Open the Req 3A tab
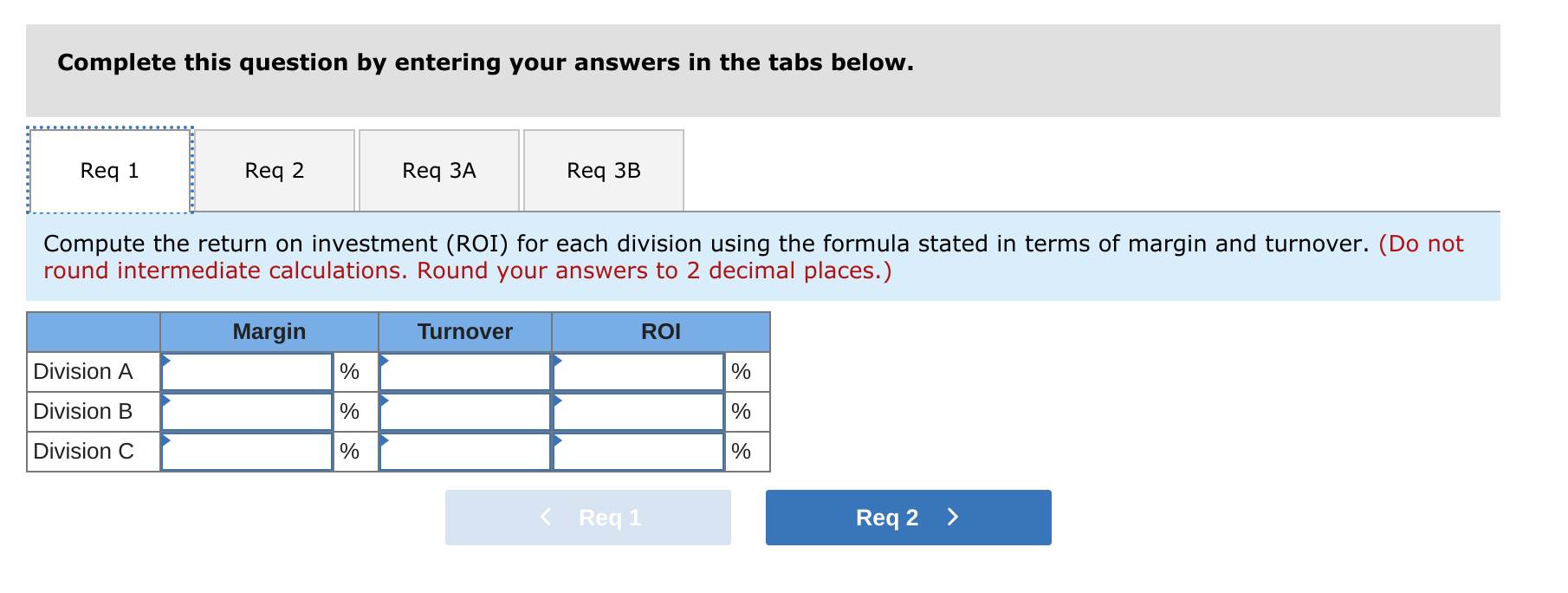This screenshot has height=593, width=1568. pos(438,170)
